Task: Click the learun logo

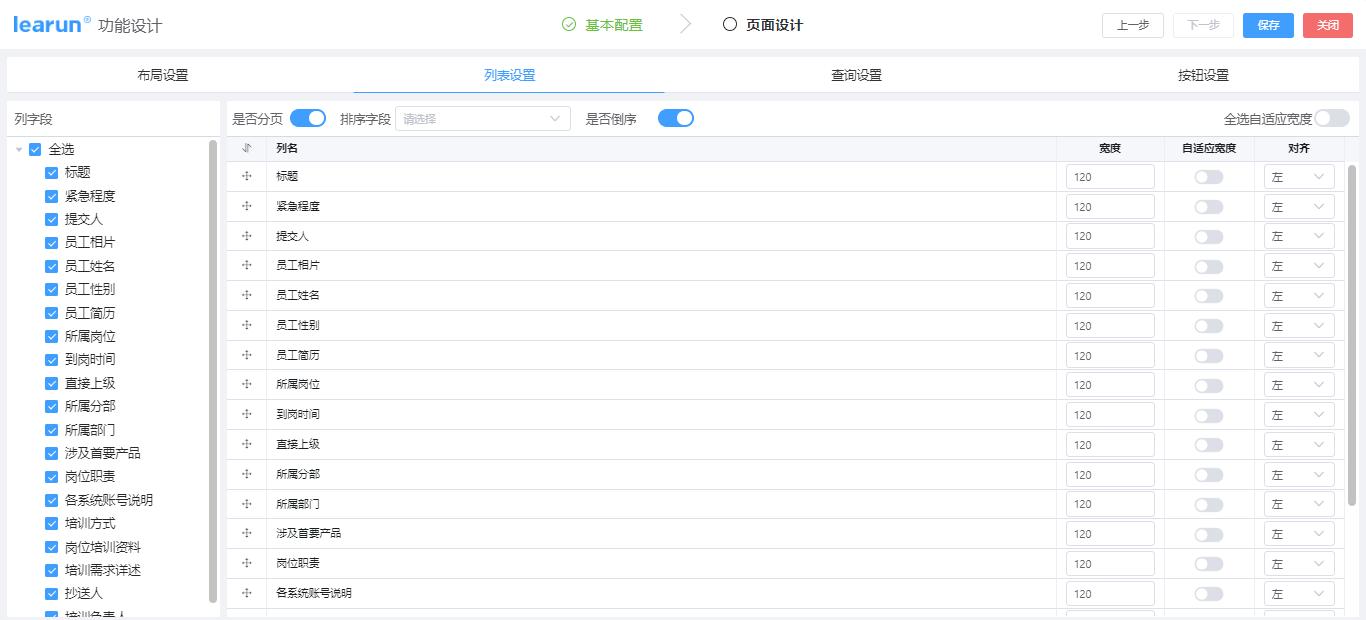Action: pyautogui.click(x=48, y=24)
